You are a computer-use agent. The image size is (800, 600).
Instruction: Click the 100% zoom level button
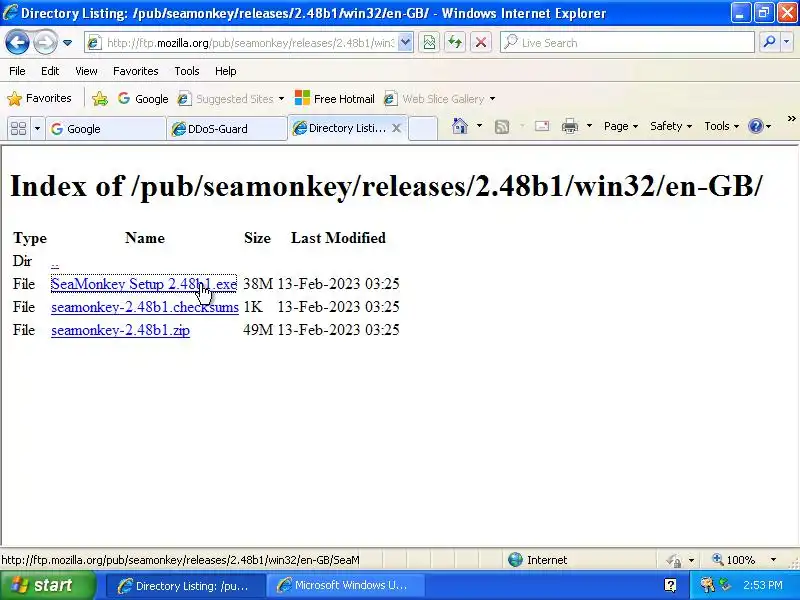(x=734, y=560)
